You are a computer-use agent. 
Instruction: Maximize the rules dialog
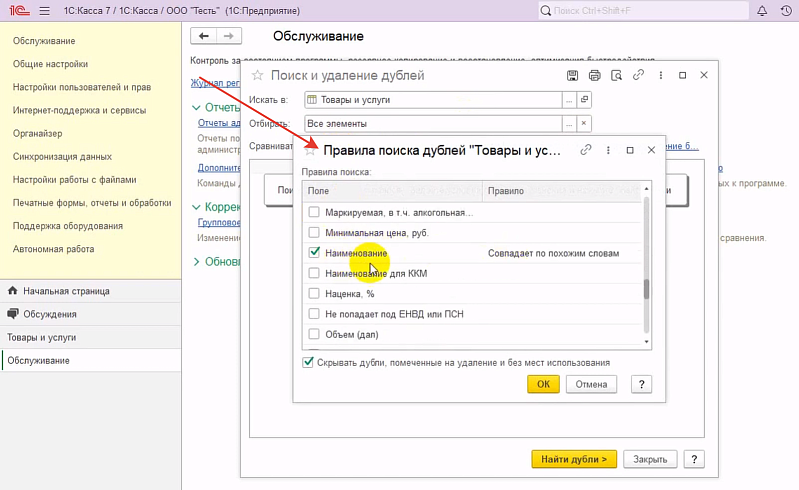click(x=630, y=150)
